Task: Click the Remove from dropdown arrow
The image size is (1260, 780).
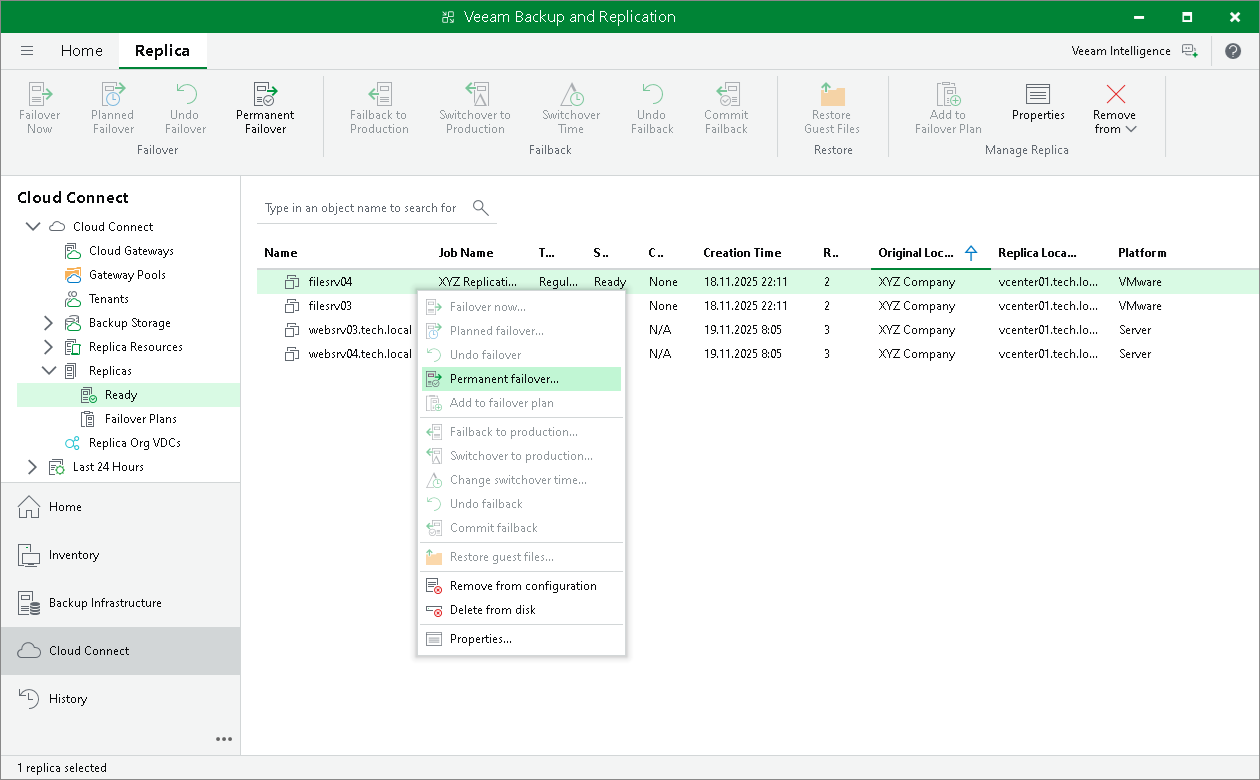Action: pos(1131,129)
